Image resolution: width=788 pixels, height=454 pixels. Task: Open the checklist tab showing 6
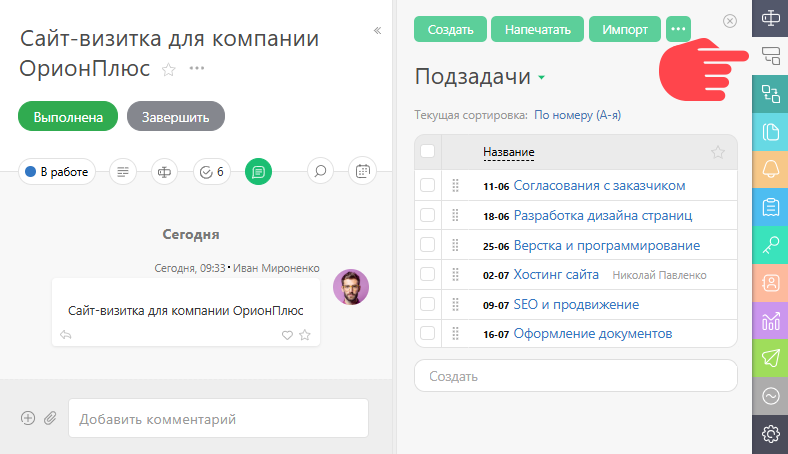[x=212, y=172]
